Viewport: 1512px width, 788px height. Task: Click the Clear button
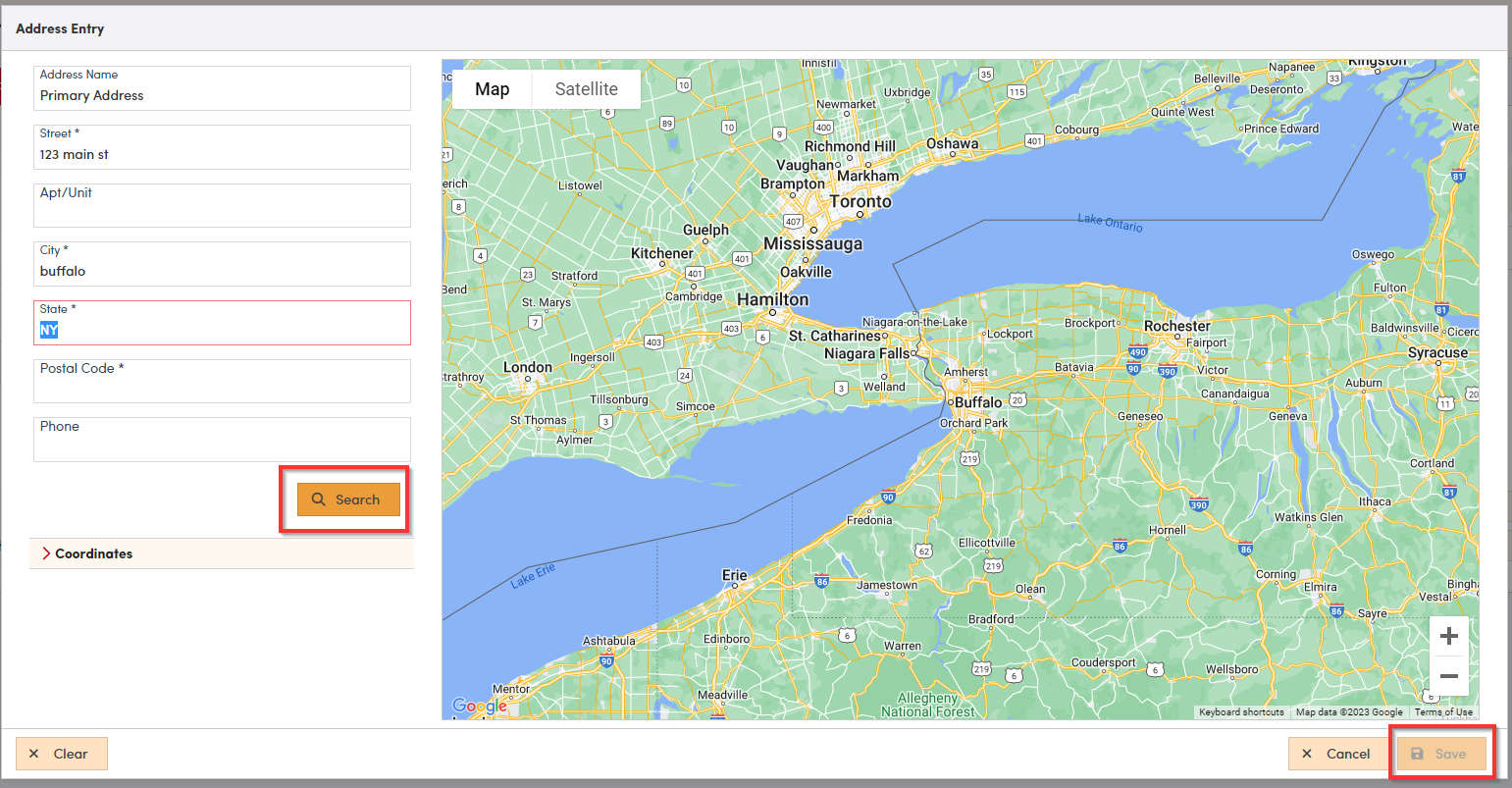pos(61,754)
